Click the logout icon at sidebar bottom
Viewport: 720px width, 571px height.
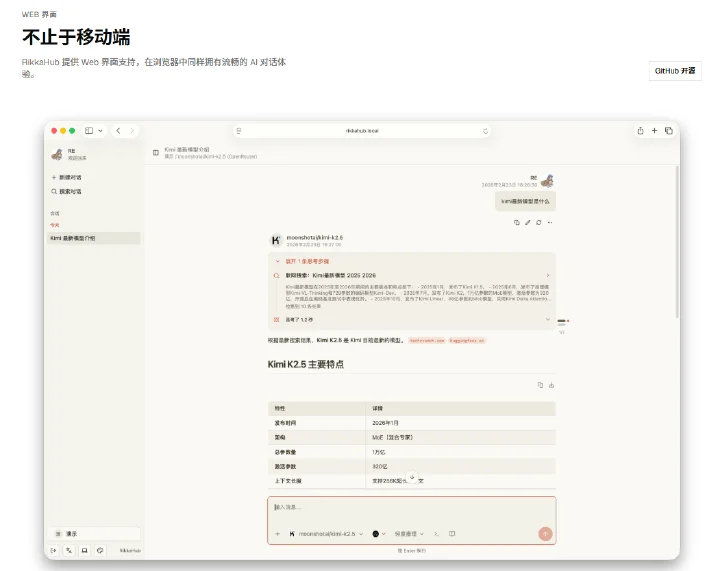(x=54, y=550)
